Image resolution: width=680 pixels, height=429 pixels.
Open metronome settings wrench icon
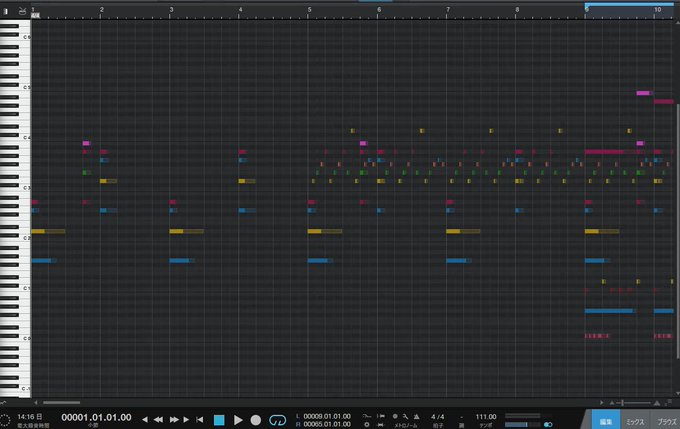(x=405, y=416)
